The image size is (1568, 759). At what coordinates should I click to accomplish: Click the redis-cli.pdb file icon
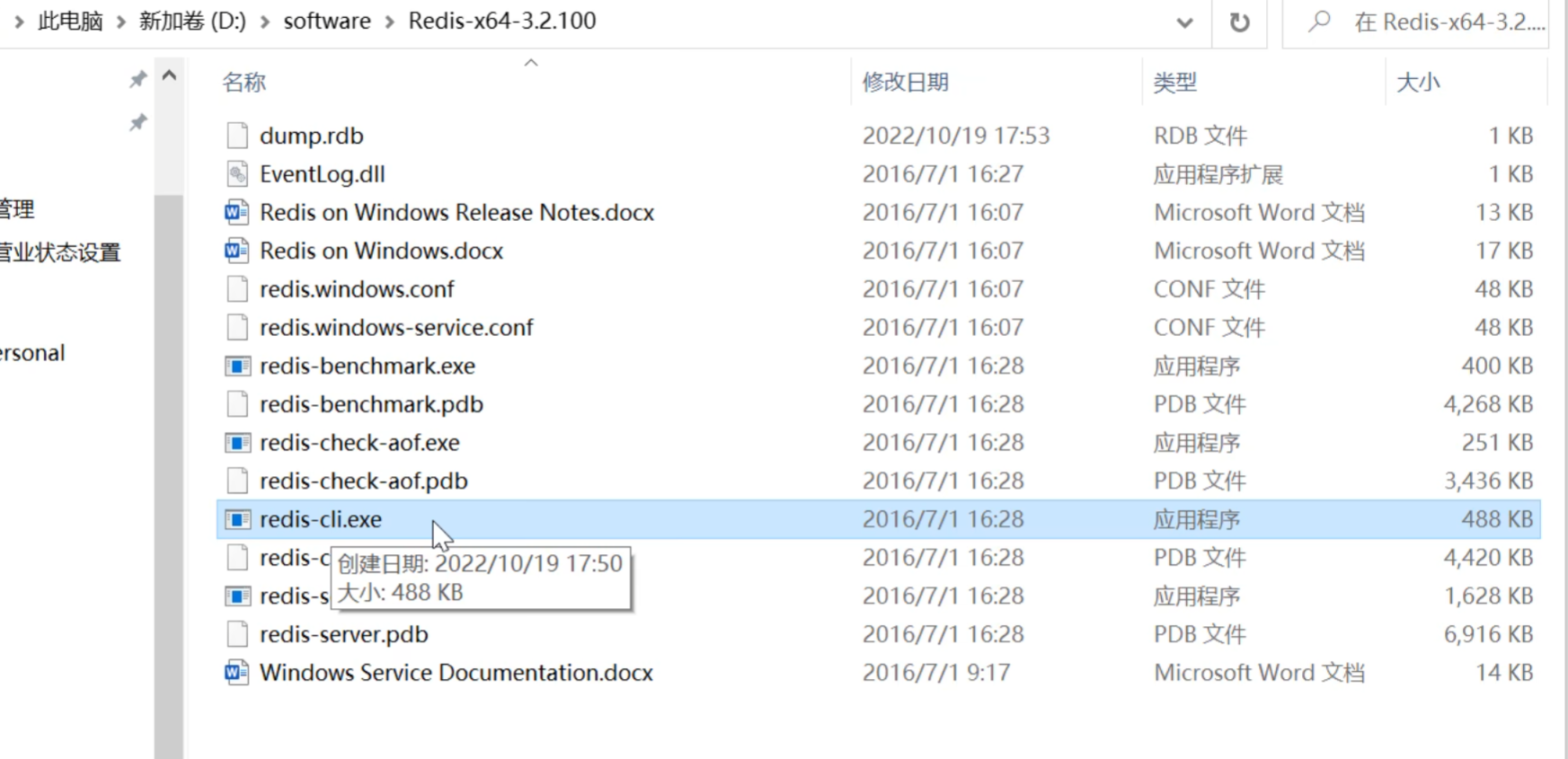pyautogui.click(x=237, y=558)
